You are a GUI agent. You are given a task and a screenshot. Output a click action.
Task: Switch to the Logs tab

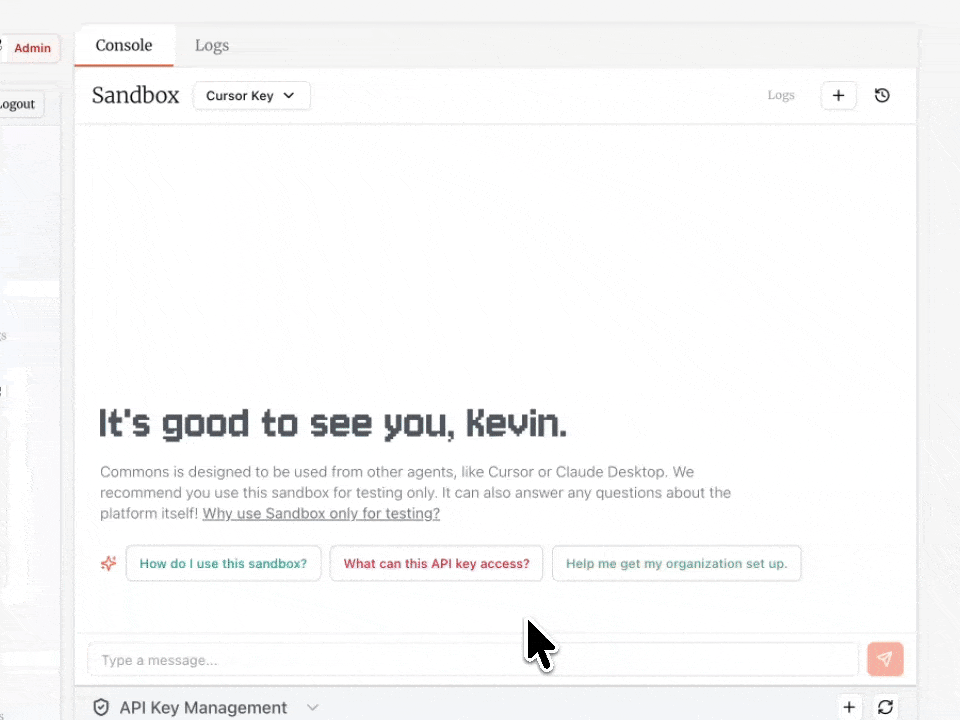[x=212, y=46]
